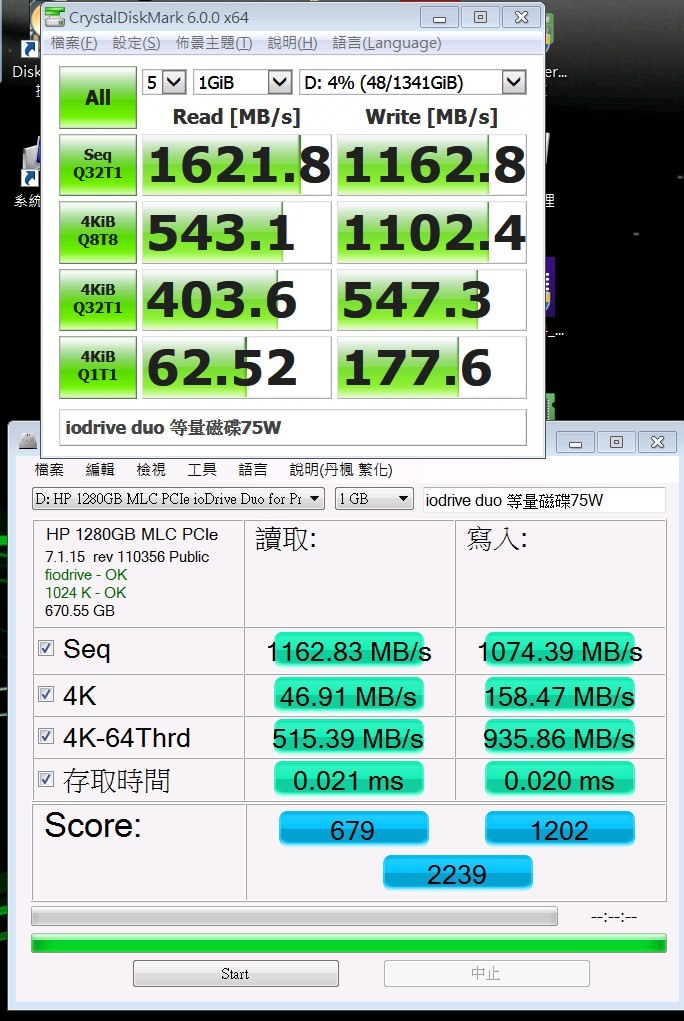Image resolution: width=684 pixels, height=1021 pixels.
Task: Toggle the 4K test checkbox
Action: click(46, 694)
